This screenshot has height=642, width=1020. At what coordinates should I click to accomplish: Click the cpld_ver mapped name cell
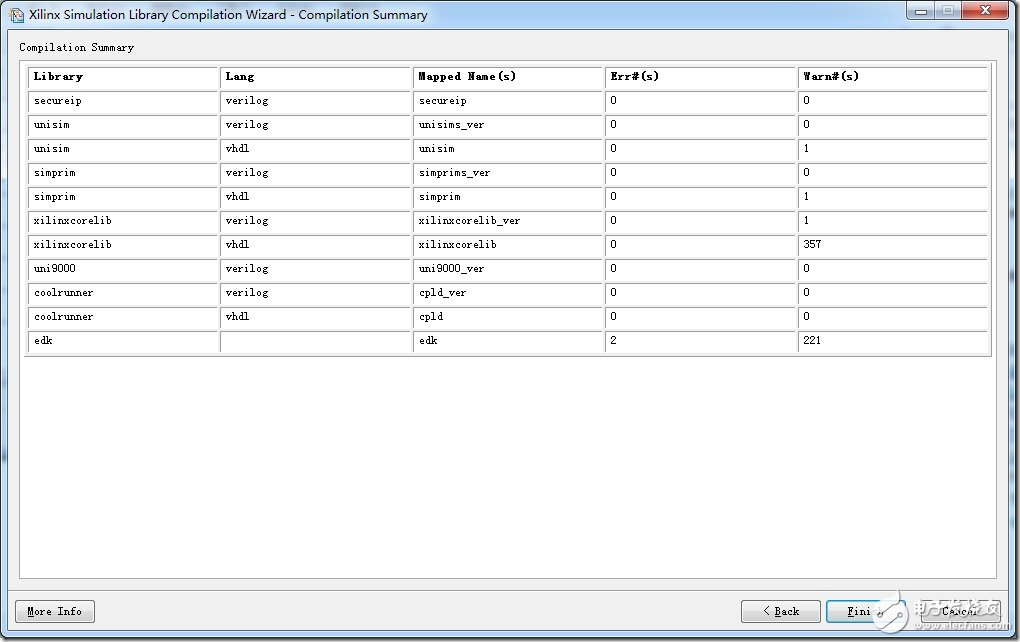click(508, 293)
